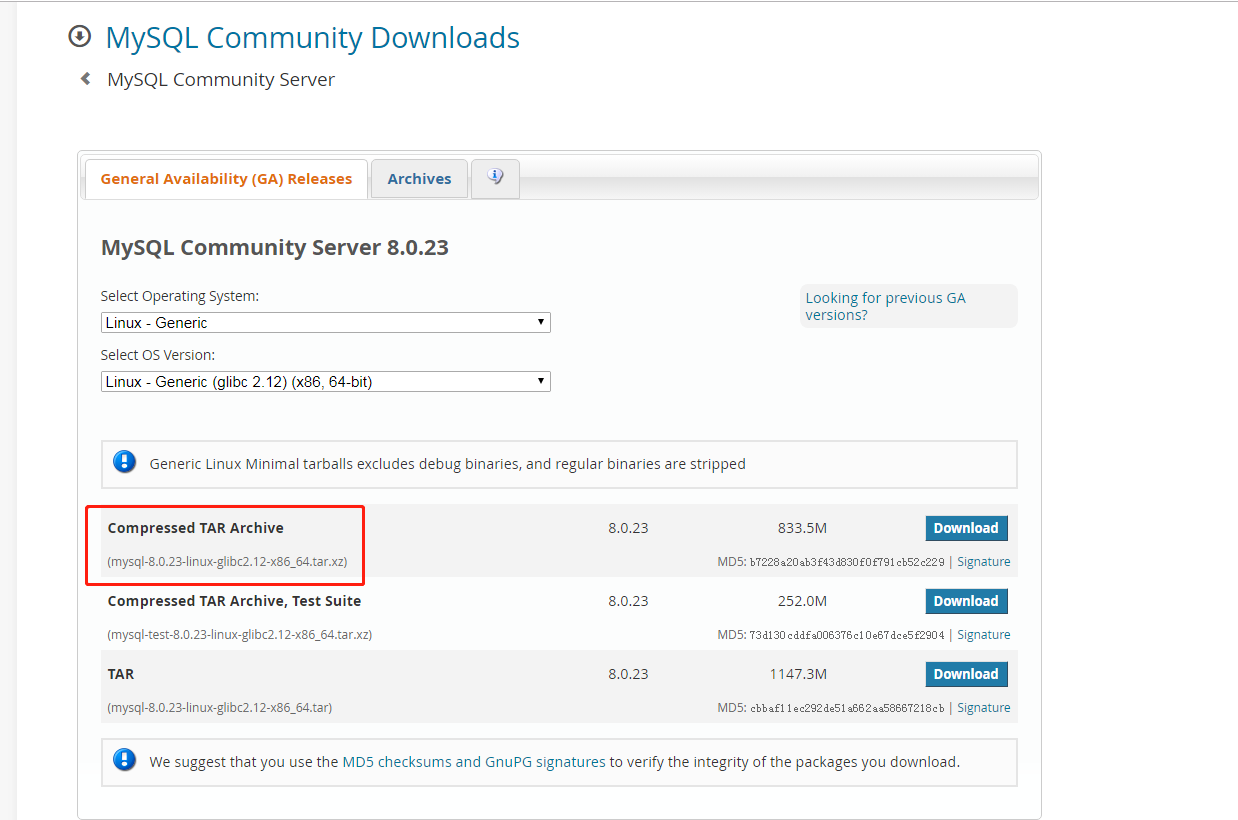This screenshot has height=820, width=1238.
Task: Select filename mysql-test-8.0.23-linux-glibc2.12-x86_64.tar.xz
Action: [x=240, y=635]
